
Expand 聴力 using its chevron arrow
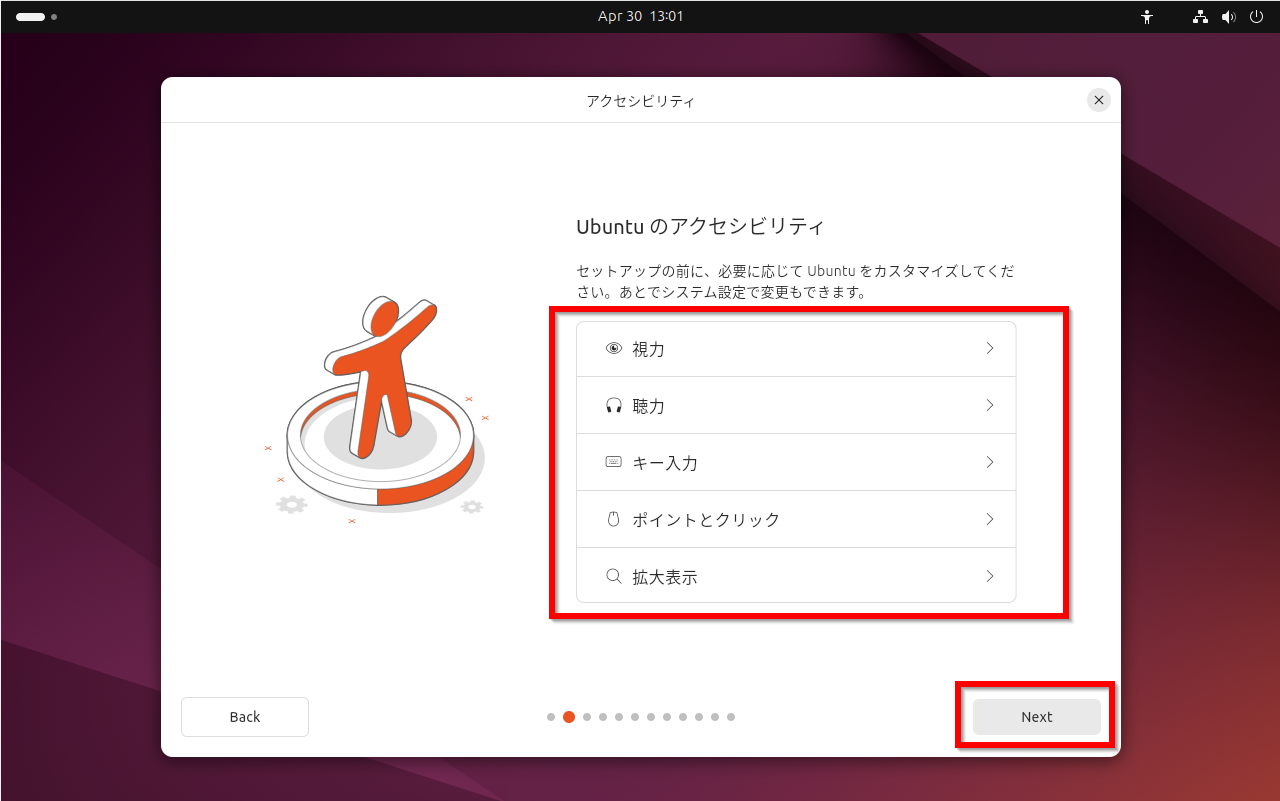point(990,406)
